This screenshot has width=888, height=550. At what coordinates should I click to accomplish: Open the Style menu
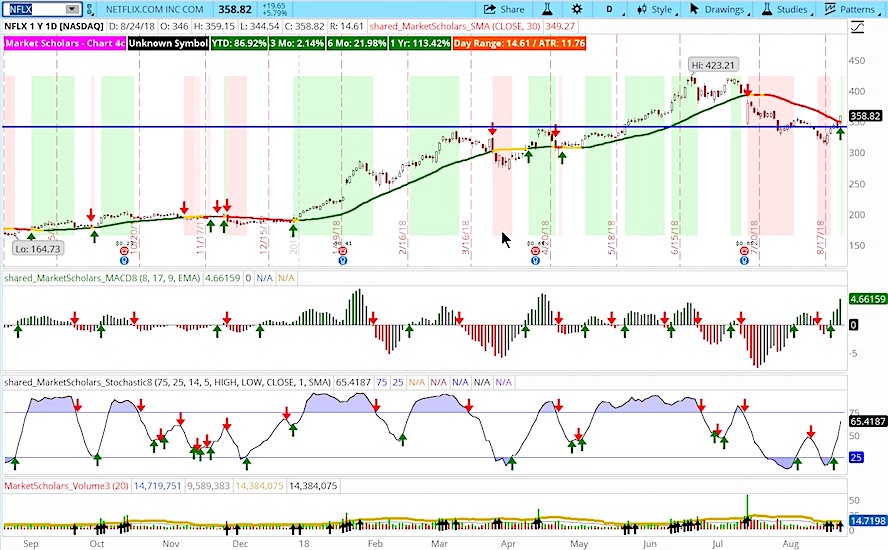point(655,9)
